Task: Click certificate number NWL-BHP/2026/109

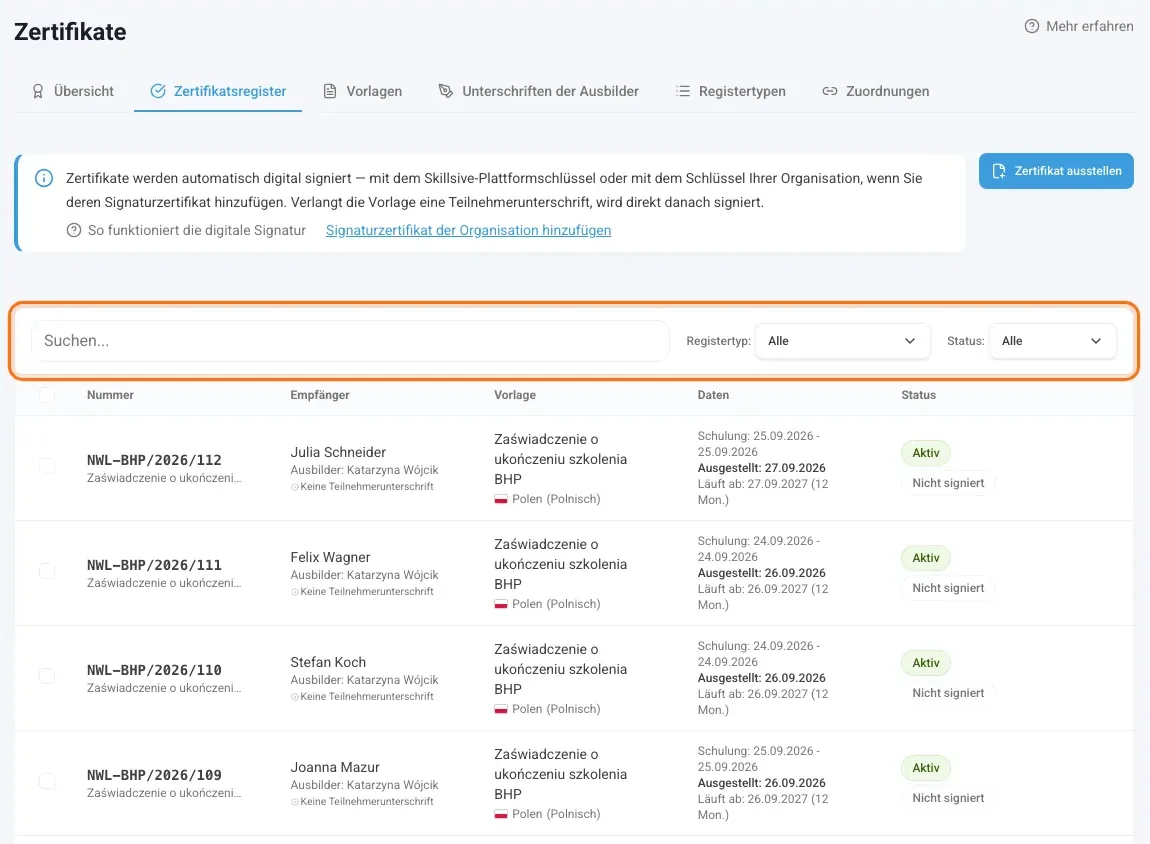Action: (x=154, y=775)
